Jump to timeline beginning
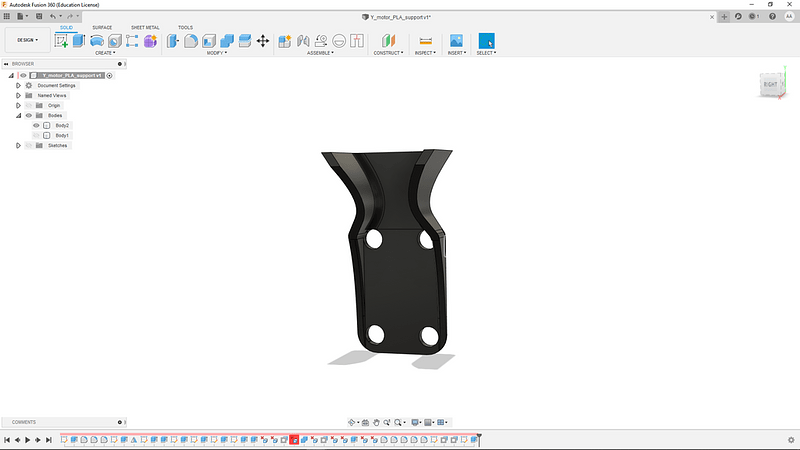800x450 pixels. (7, 440)
